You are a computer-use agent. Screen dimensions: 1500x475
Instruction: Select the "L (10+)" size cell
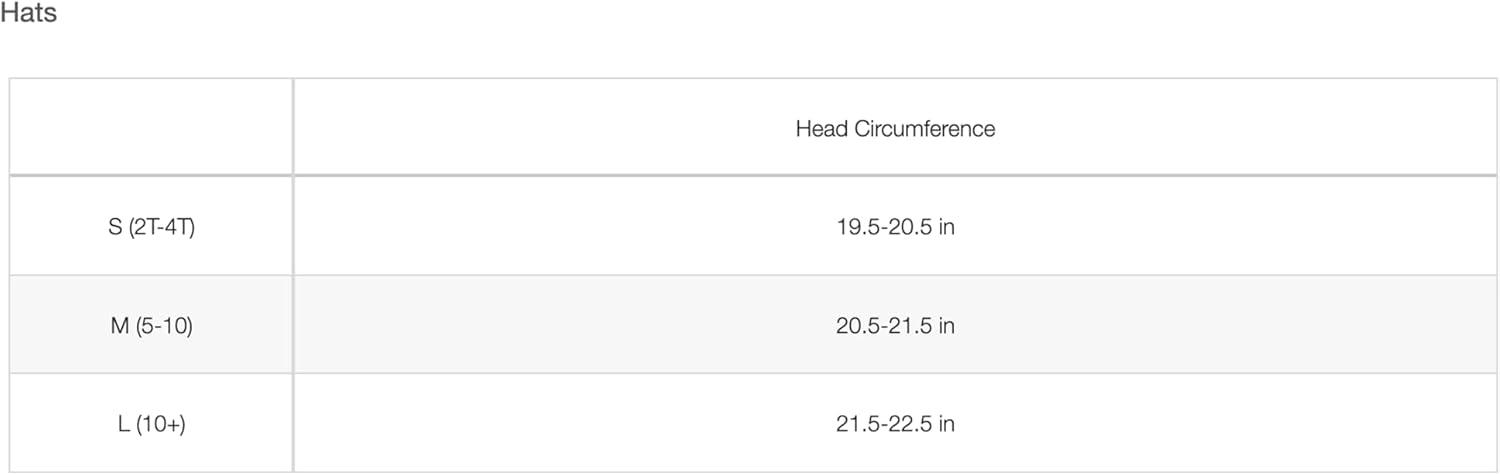pos(151,424)
